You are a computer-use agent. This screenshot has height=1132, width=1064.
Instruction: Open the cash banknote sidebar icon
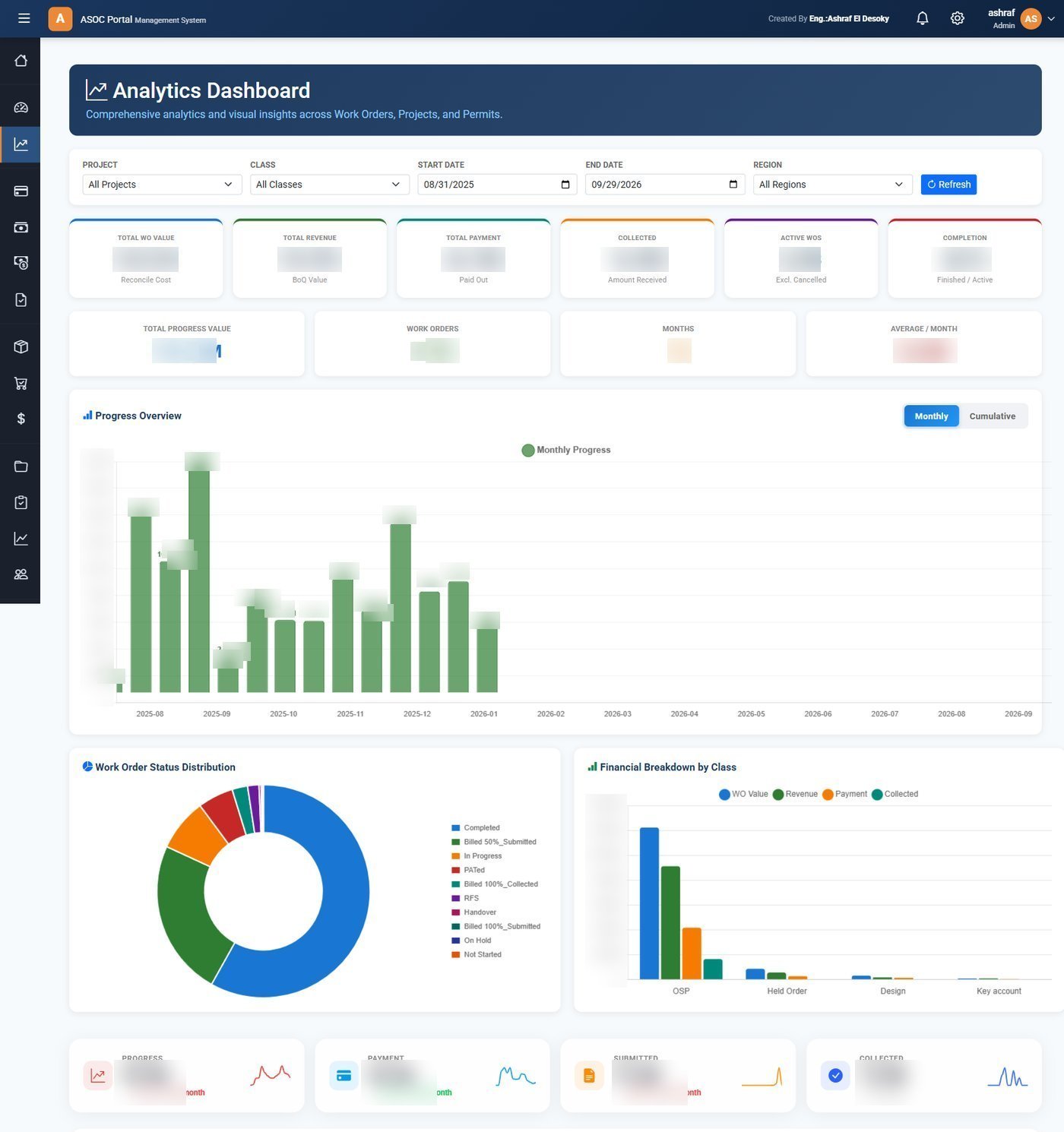click(x=21, y=227)
